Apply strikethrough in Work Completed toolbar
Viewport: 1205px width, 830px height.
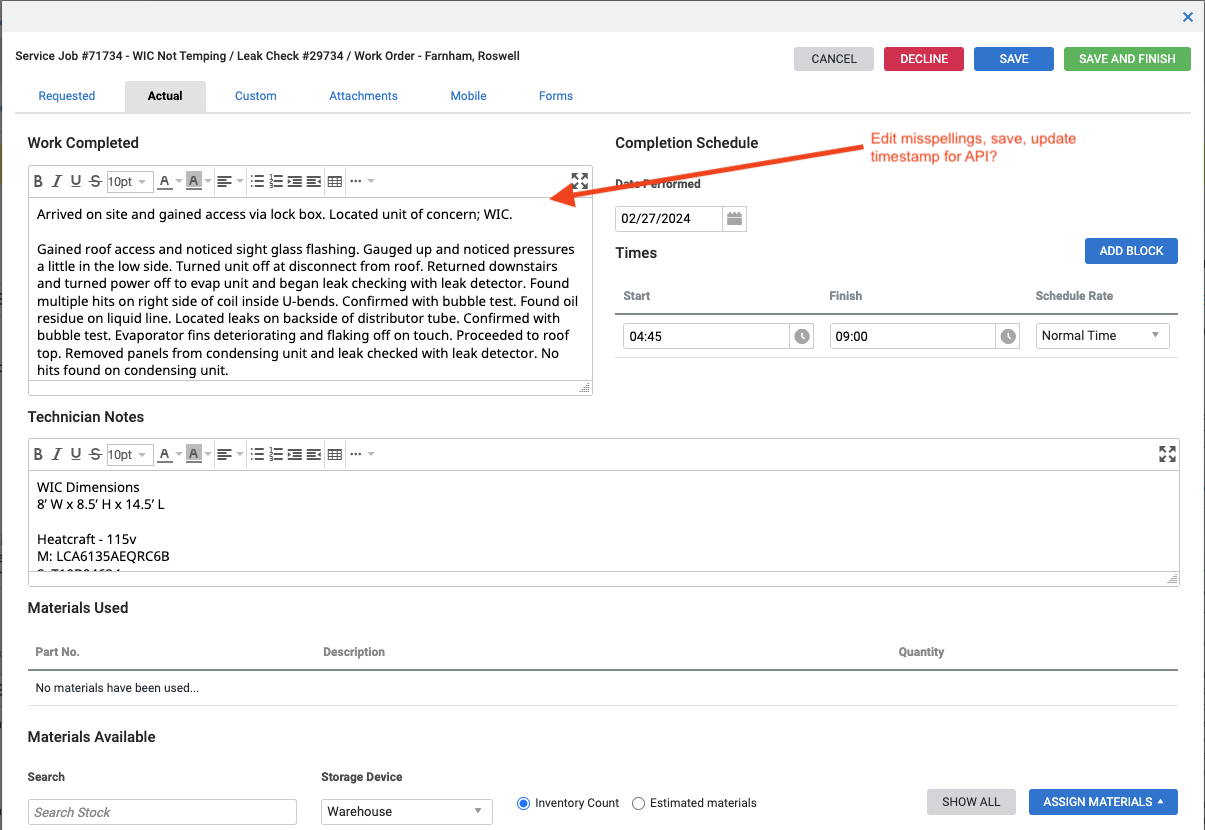click(95, 181)
